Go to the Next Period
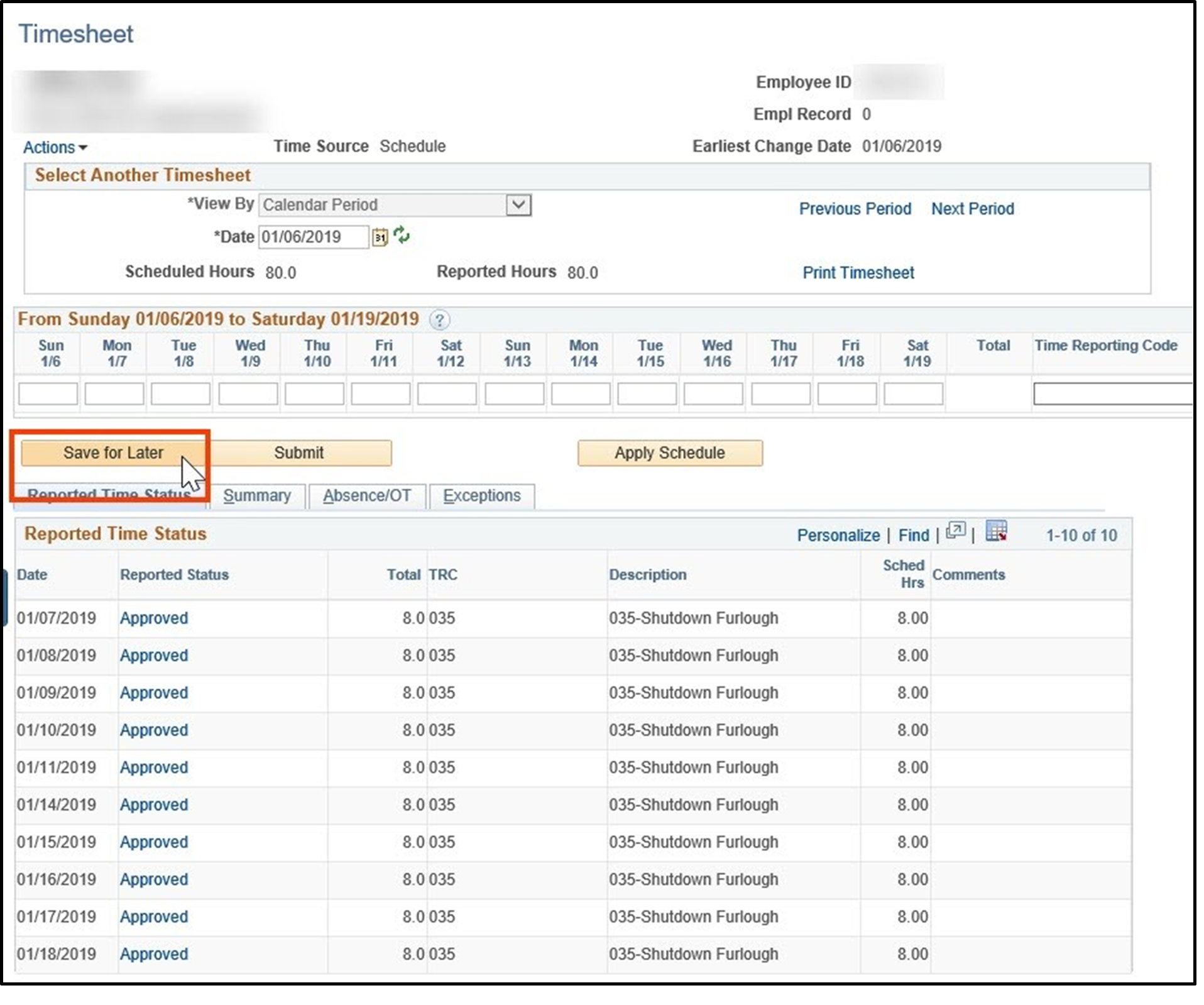Viewport: 1204px width, 1005px height. (x=972, y=209)
